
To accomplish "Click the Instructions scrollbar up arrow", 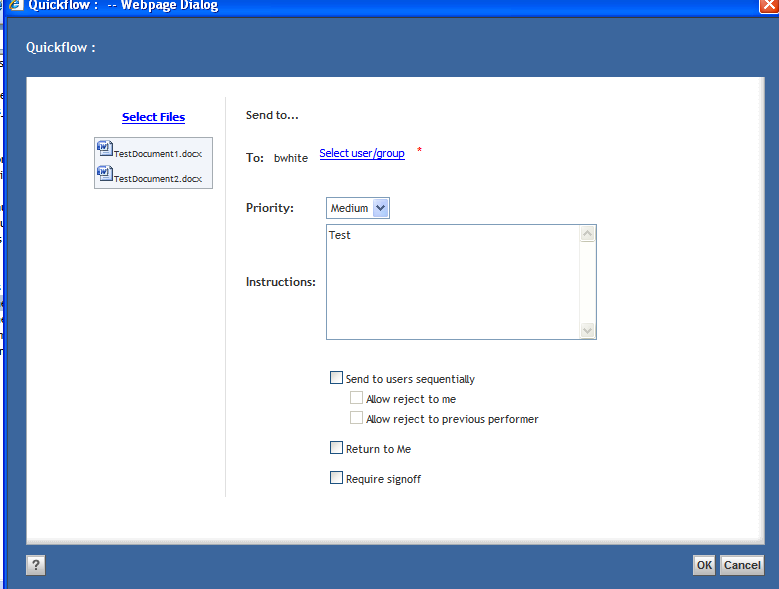I will pyautogui.click(x=588, y=234).
